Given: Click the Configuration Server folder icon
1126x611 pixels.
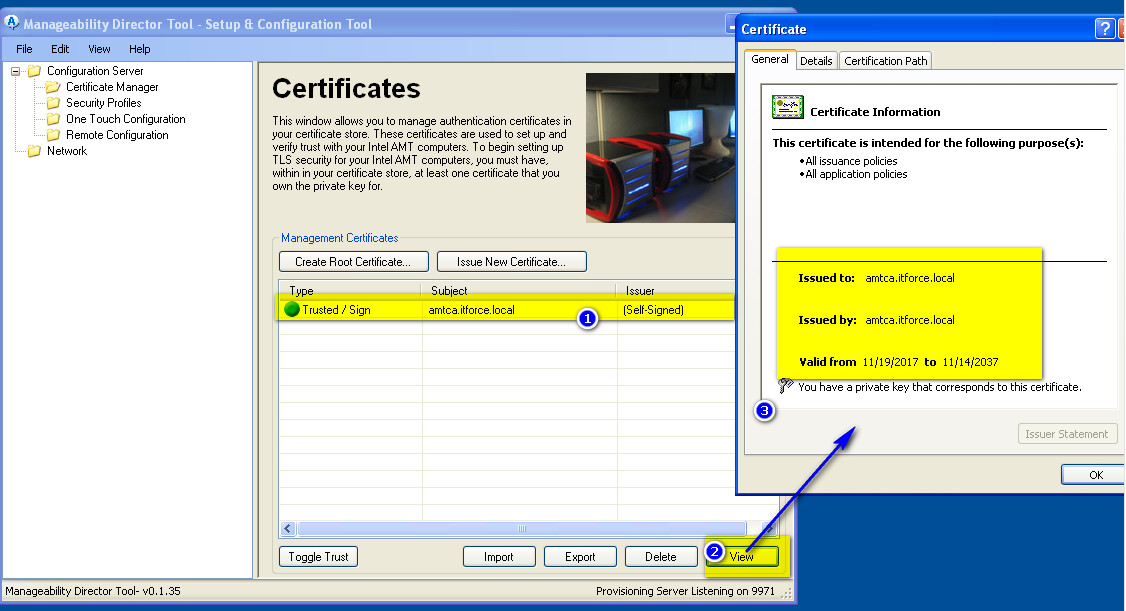Looking at the screenshot, I should 34,70.
